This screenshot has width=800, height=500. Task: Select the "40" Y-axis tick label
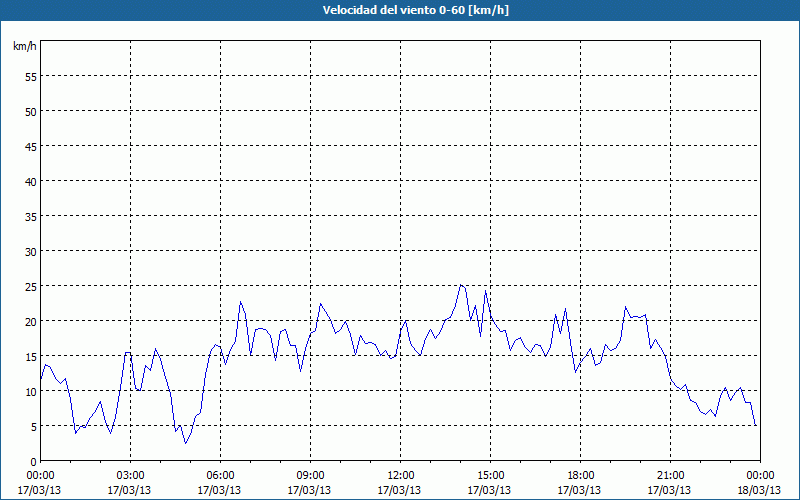[31, 182]
